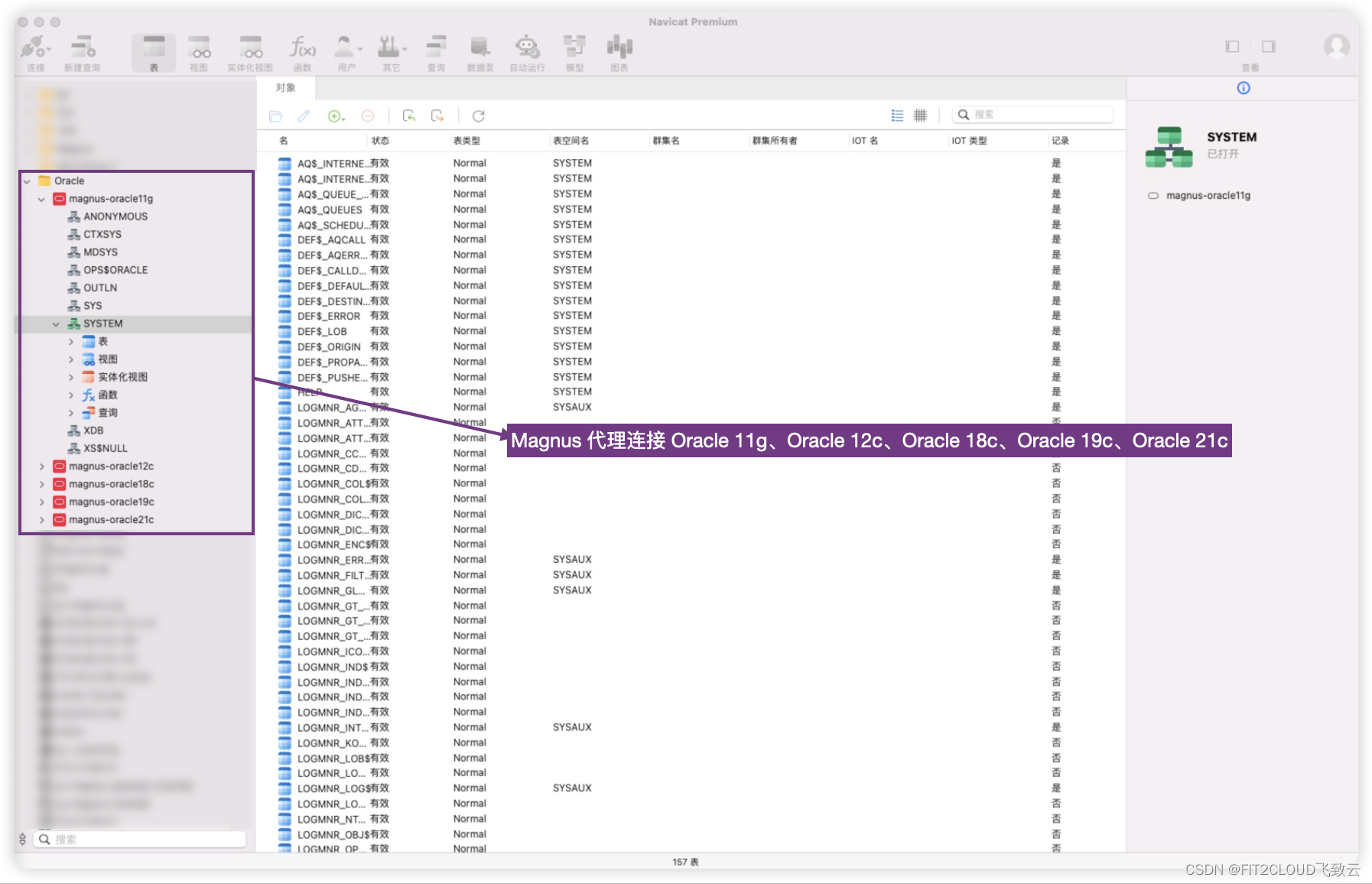Open the 其它 (Others) toolbar item
The width and height of the screenshot is (1372, 884).
[x=392, y=53]
